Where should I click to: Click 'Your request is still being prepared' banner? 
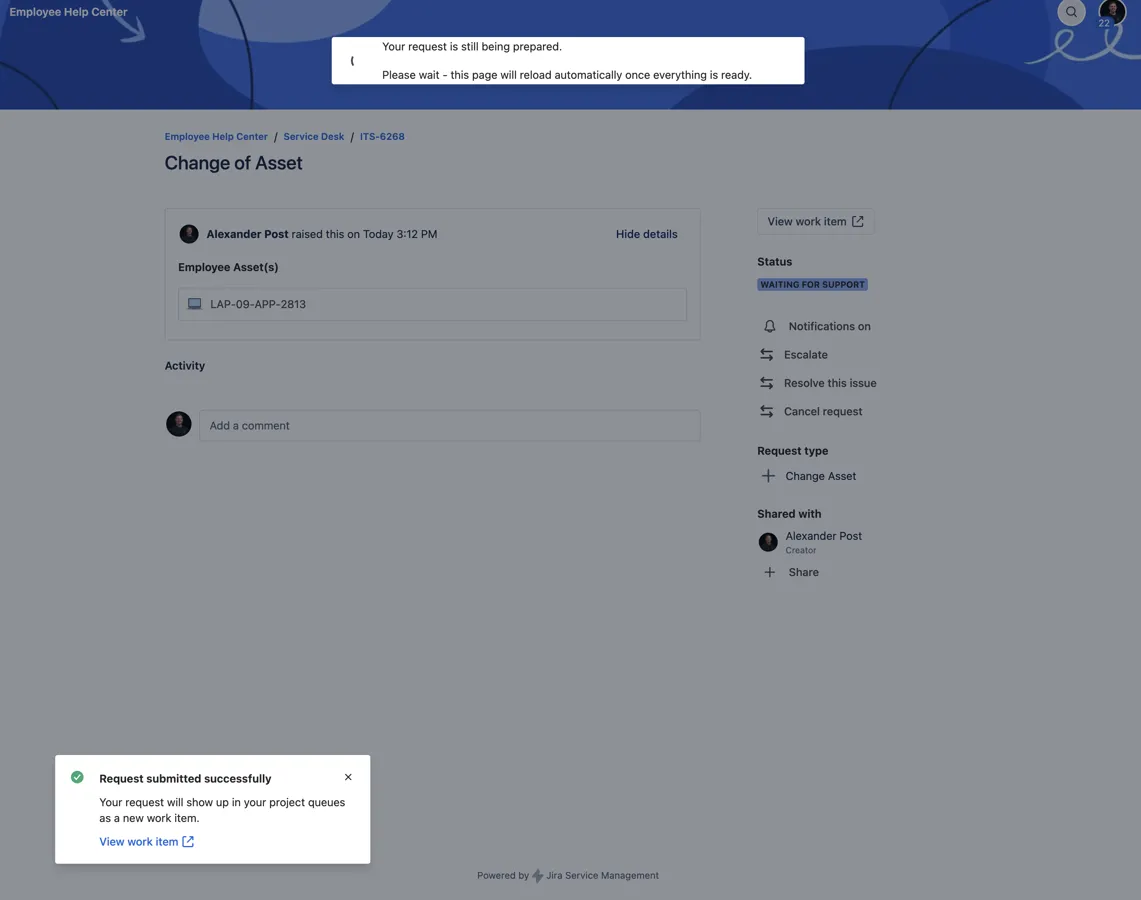point(568,61)
